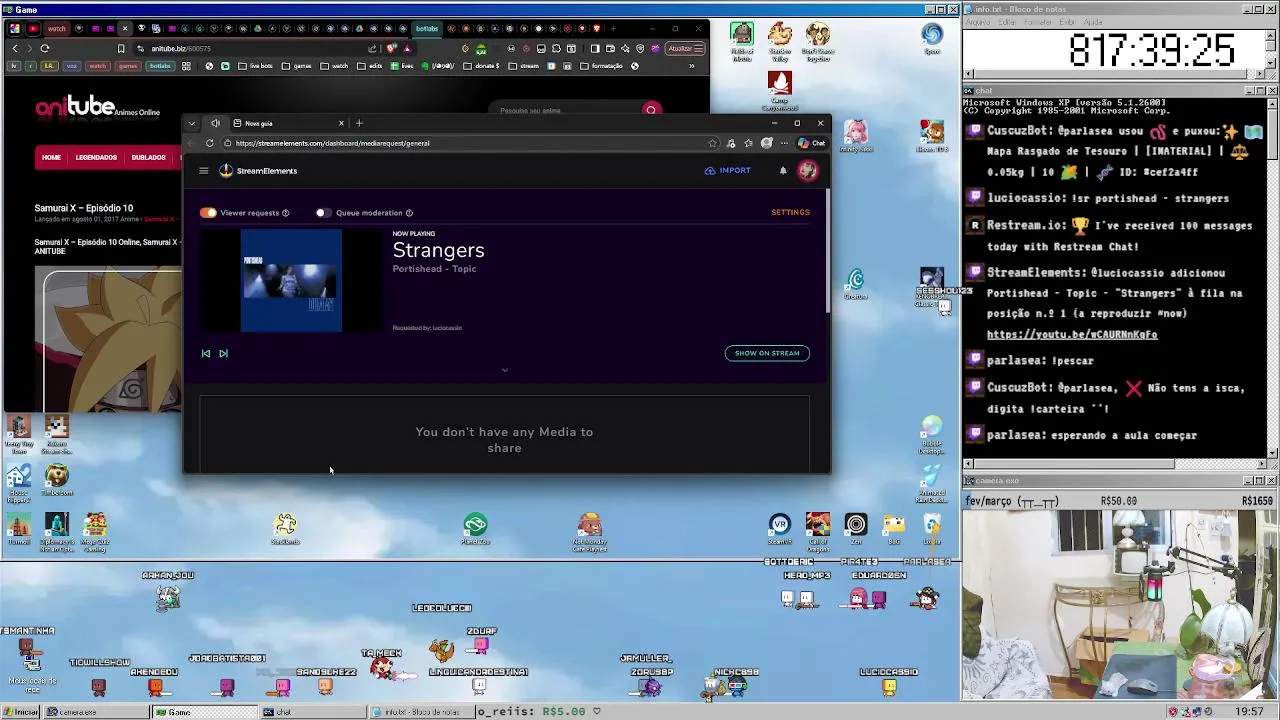Open Camp Canyonwood desktop icon
Viewport: 1280px width, 720px height.
click(x=780, y=91)
